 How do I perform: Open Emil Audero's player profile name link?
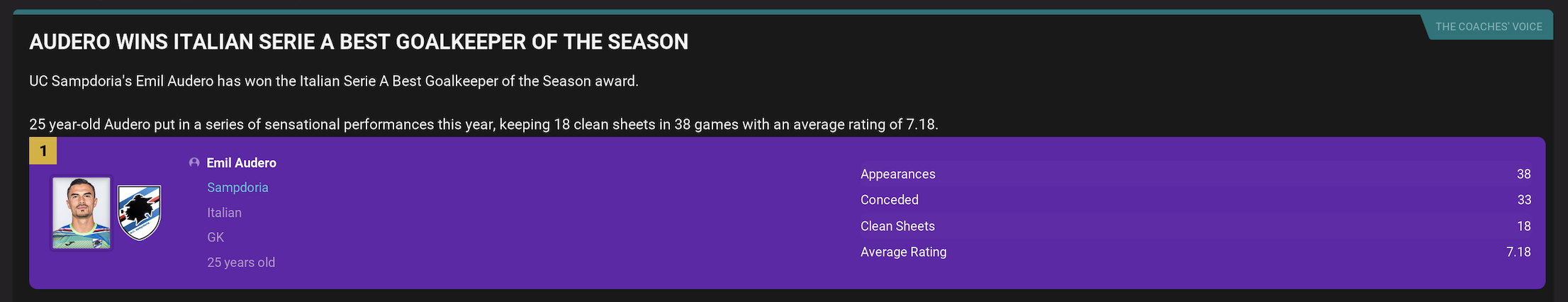pyautogui.click(x=241, y=163)
